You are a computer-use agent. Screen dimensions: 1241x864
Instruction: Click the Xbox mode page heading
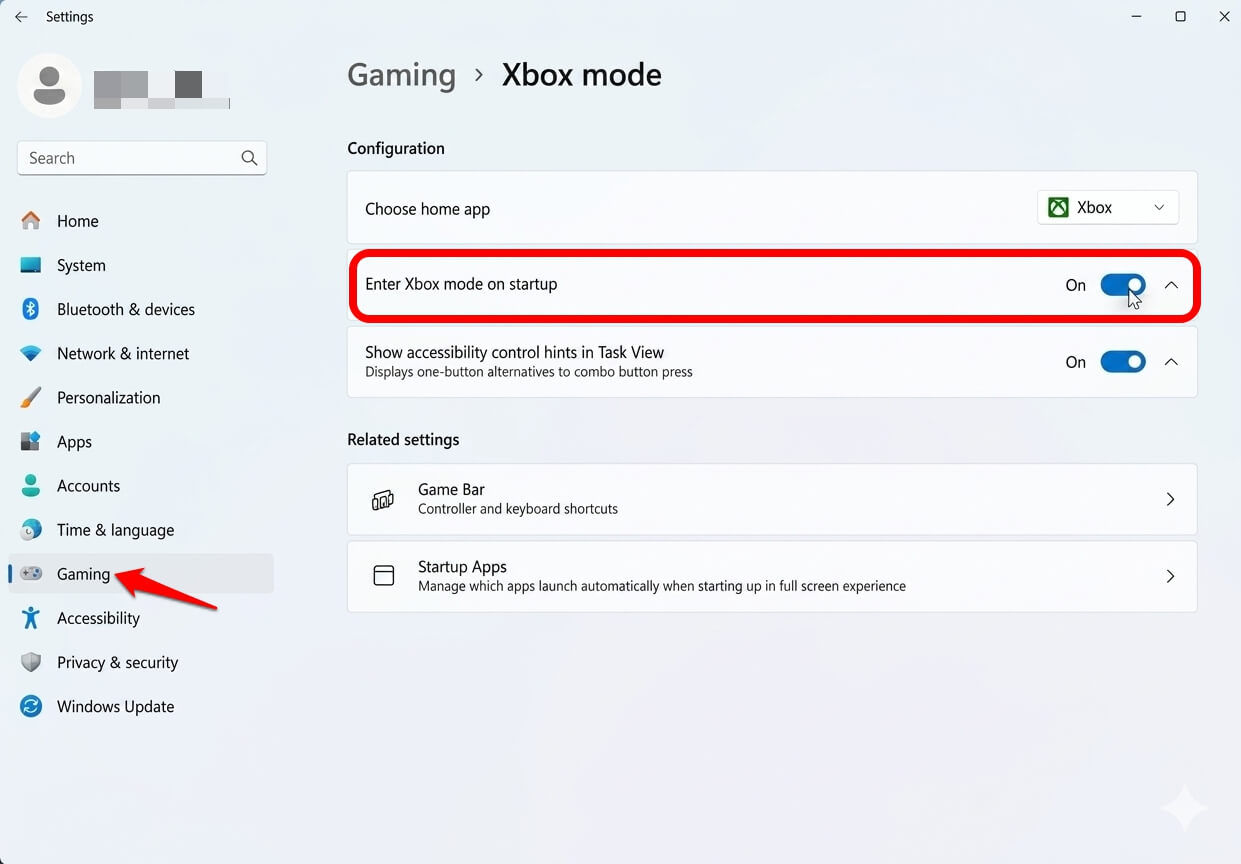(x=581, y=75)
